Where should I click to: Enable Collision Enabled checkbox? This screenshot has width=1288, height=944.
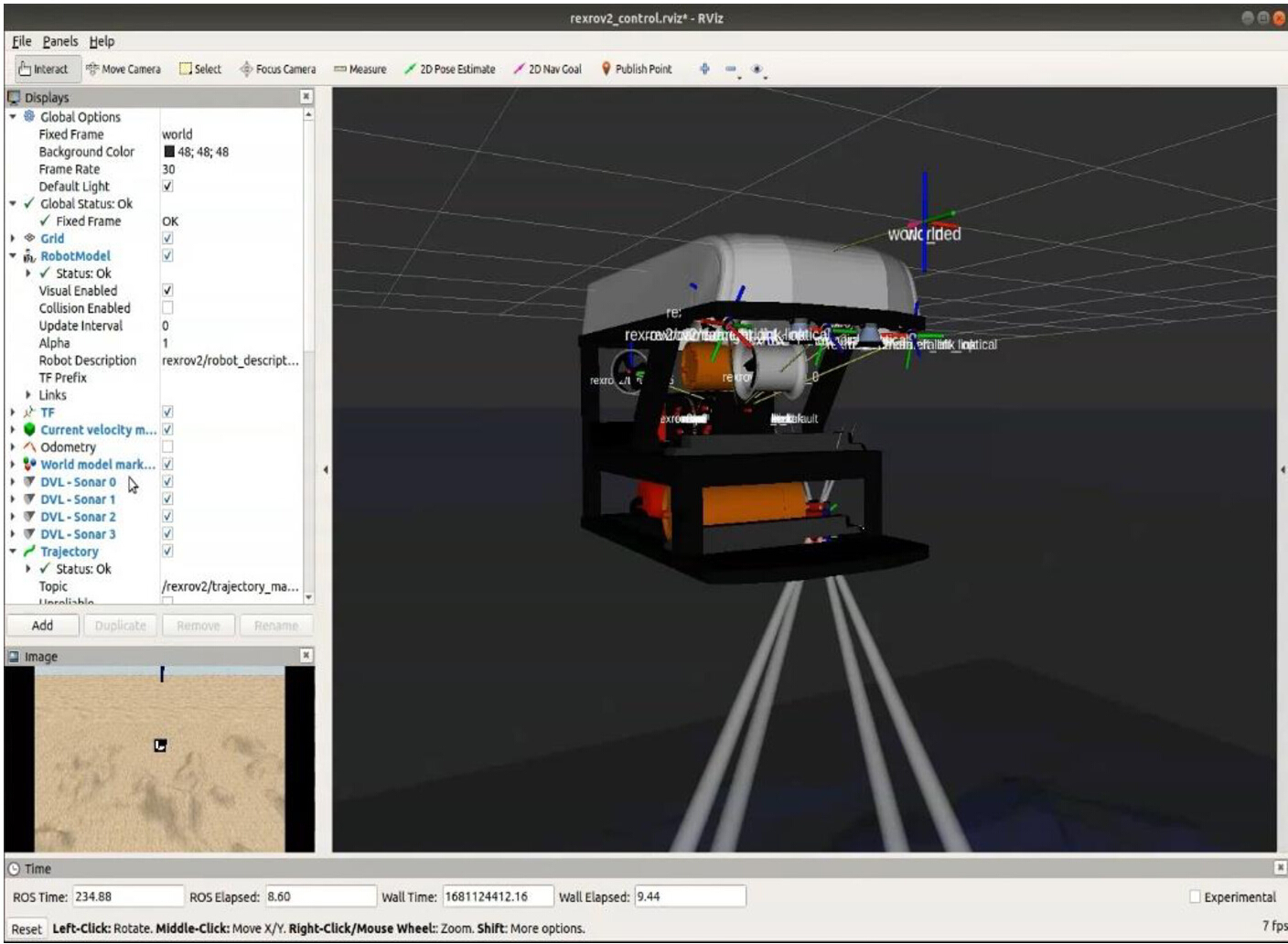pos(167,307)
